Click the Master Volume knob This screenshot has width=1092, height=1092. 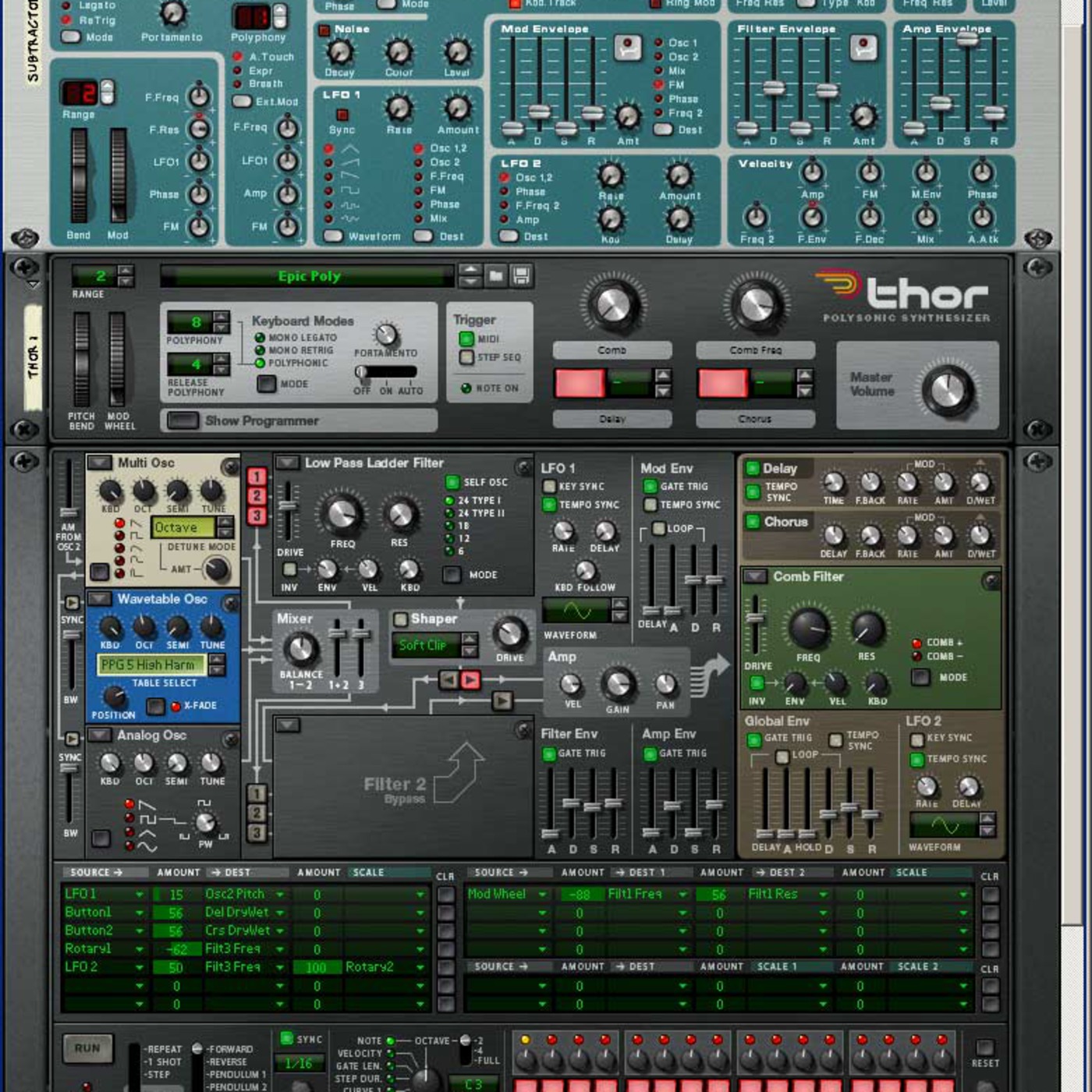948,390
